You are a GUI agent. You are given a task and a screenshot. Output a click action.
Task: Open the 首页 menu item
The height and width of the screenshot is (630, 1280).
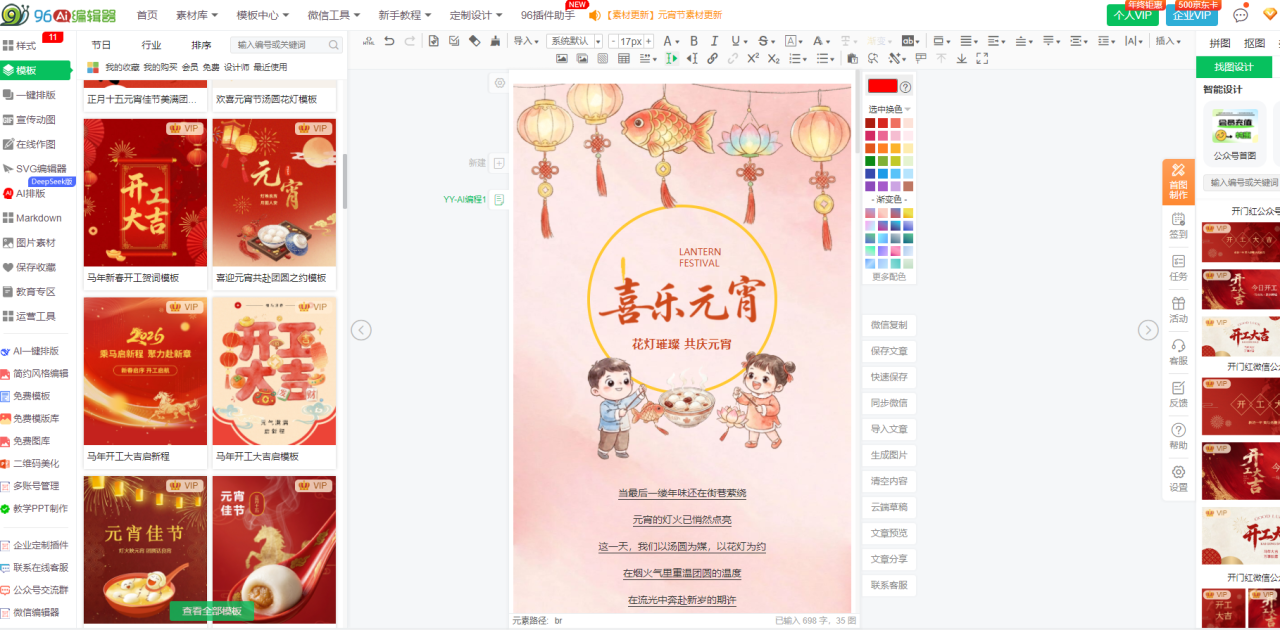pyautogui.click(x=147, y=15)
